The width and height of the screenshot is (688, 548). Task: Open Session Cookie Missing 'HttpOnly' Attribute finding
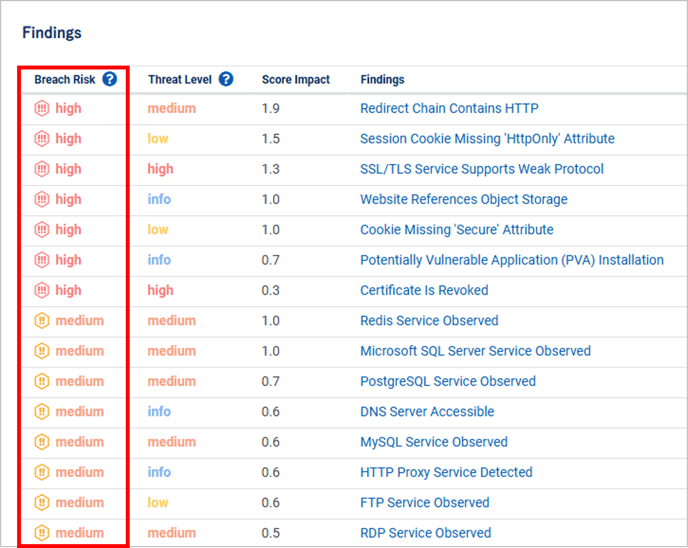[487, 139]
